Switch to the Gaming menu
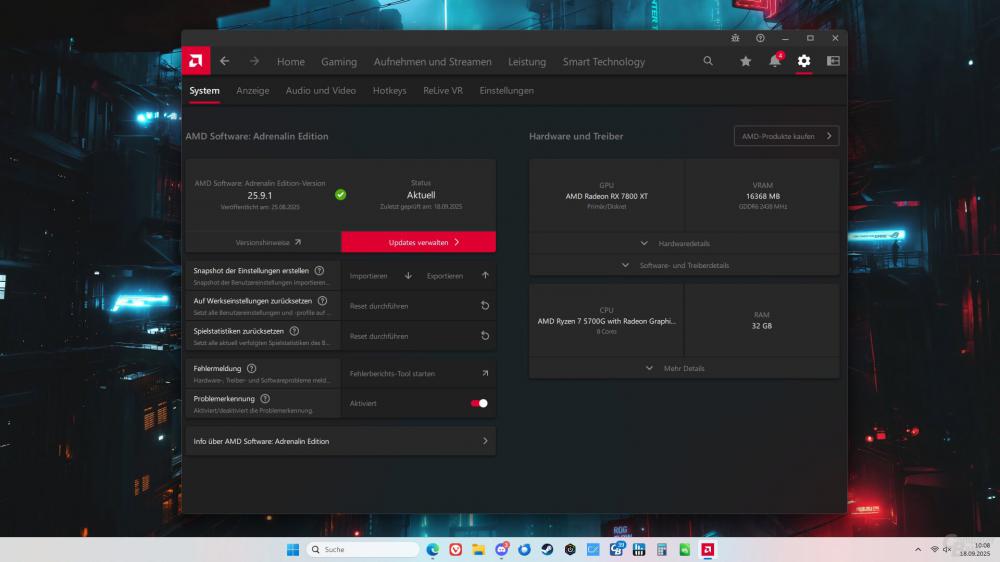 point(339,61)
